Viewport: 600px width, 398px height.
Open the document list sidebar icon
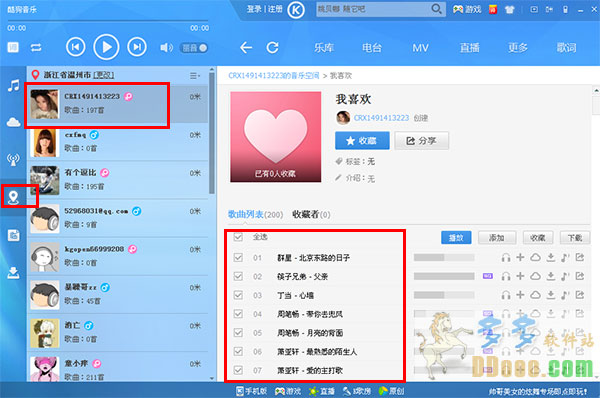coord(13,235)
